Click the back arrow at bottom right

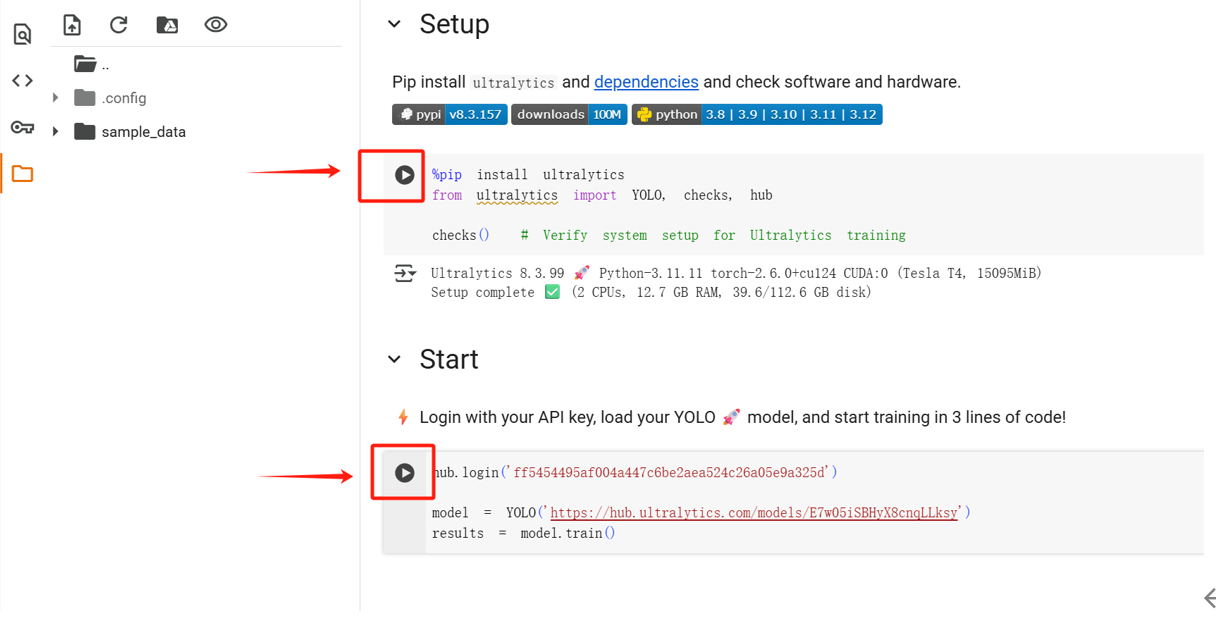(1209, 598)
